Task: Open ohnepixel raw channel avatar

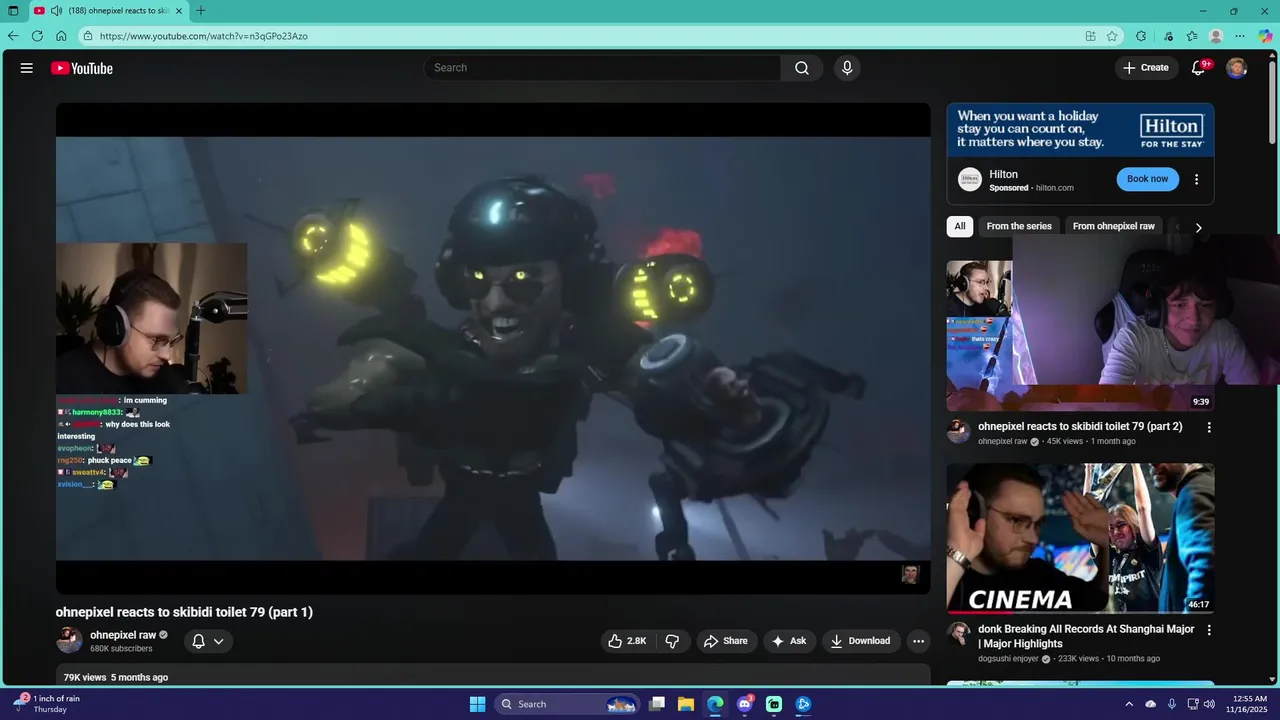Action: point(69,640)
